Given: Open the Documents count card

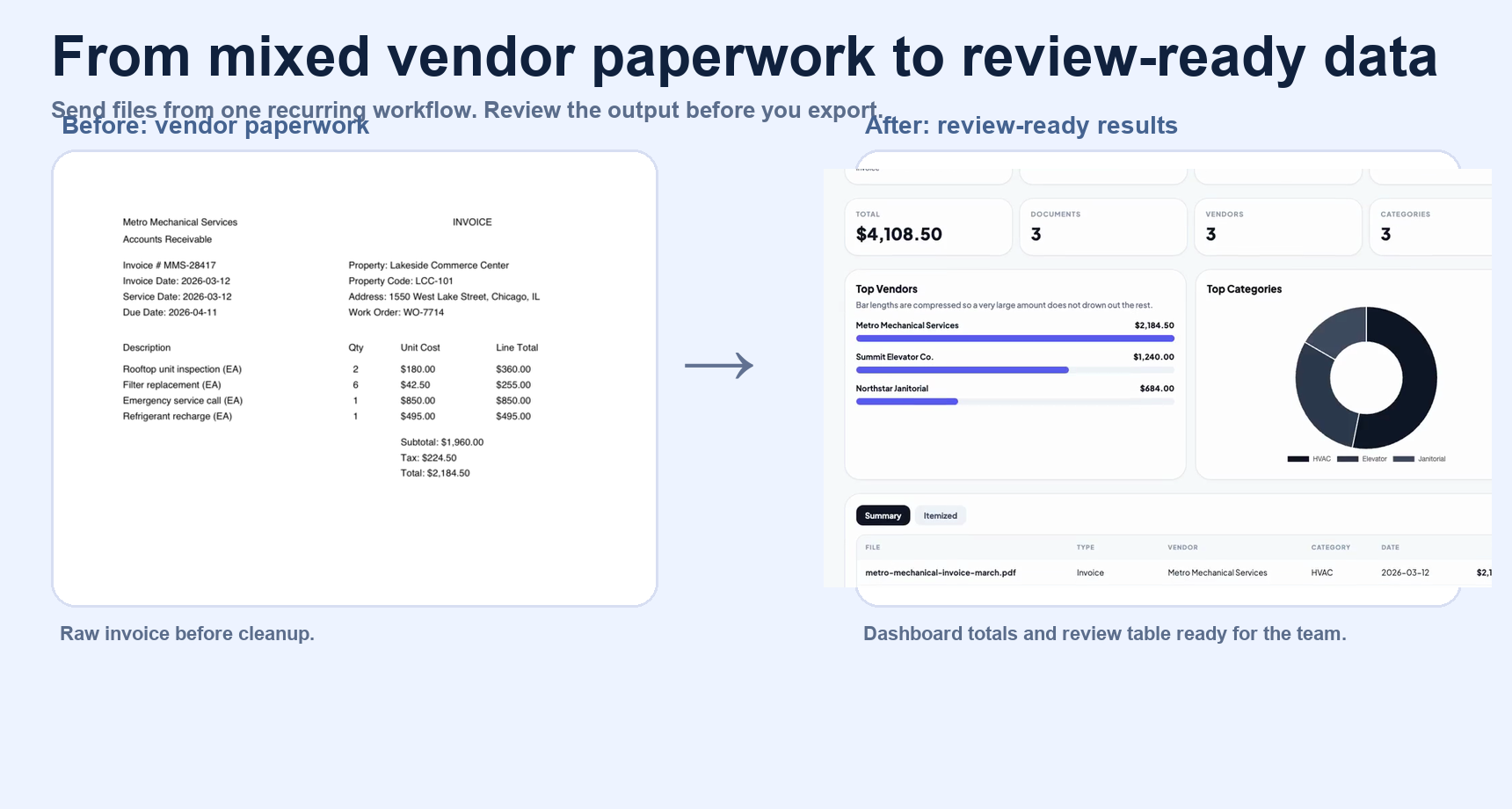Looking at the screenshot, I should (x=1102, y=227).
